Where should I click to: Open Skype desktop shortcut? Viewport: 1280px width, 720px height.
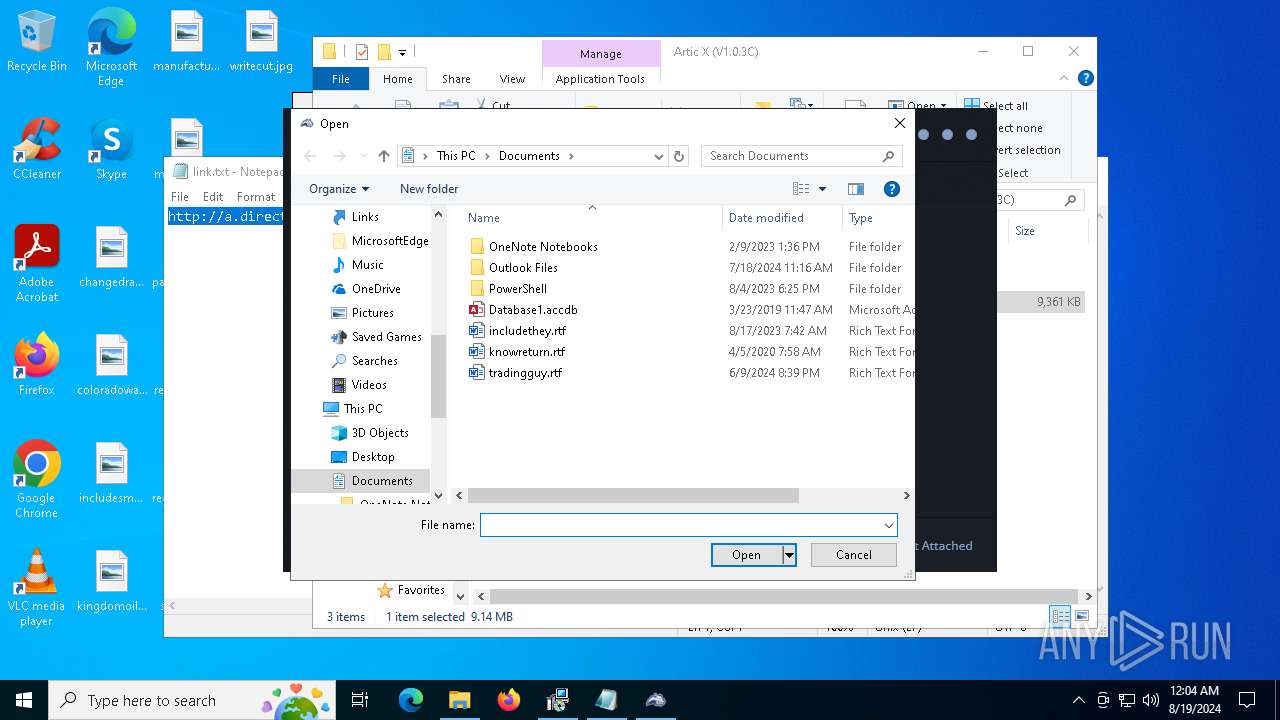tap(111, 149)
